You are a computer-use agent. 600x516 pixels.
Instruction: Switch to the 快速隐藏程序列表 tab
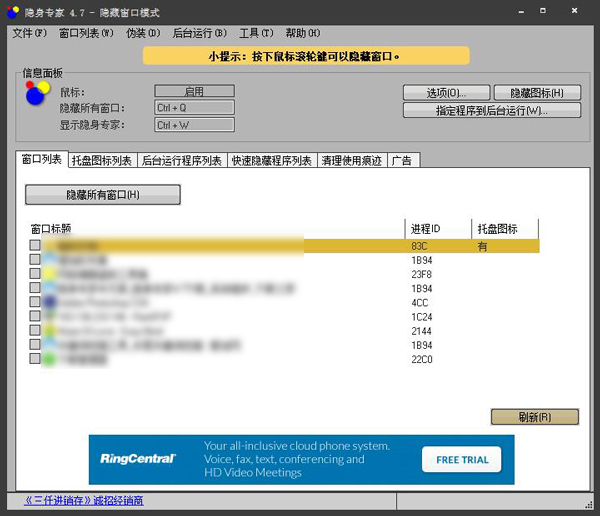(x=272, y=160)
